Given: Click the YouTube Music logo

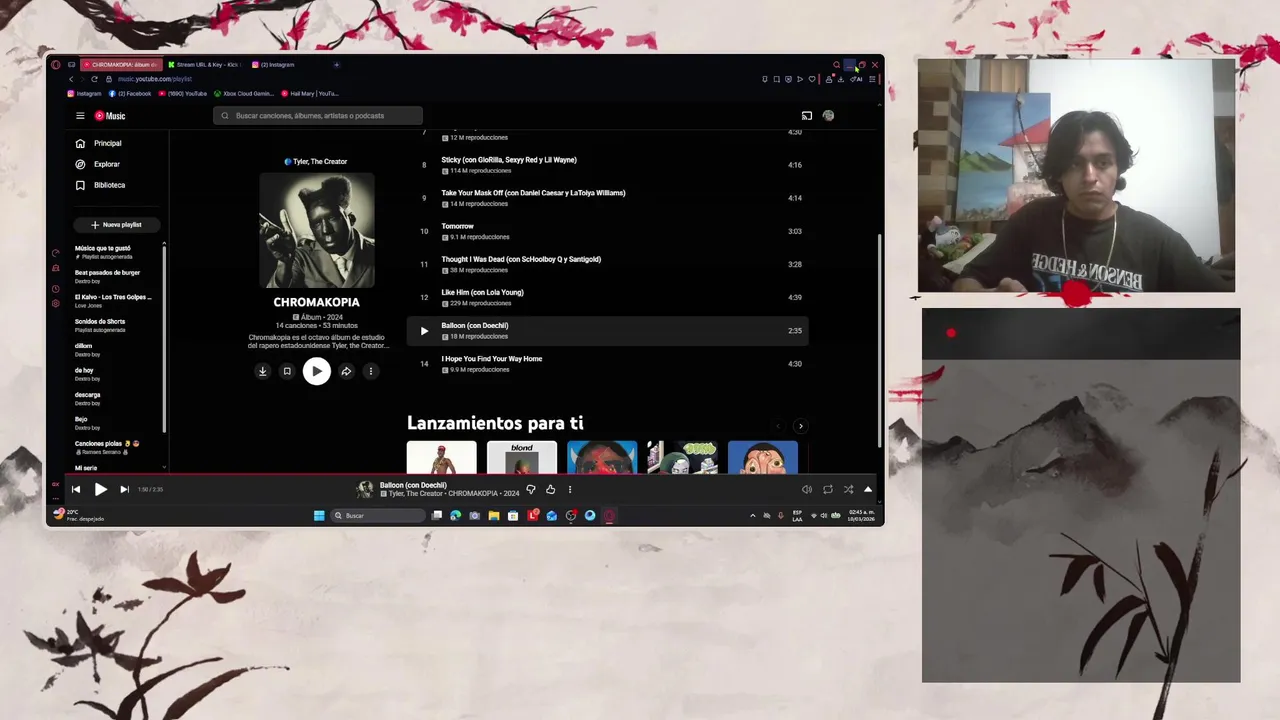Looking at the screenshot, I should coord(110,116).
